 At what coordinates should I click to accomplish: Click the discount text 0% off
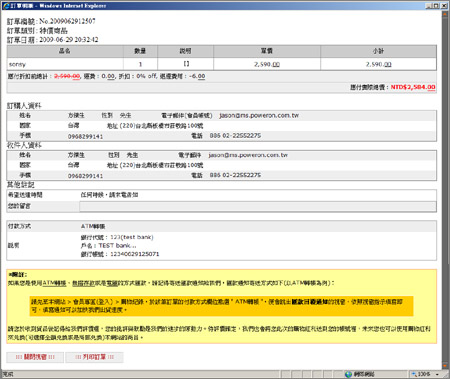(x=146, y=76)
